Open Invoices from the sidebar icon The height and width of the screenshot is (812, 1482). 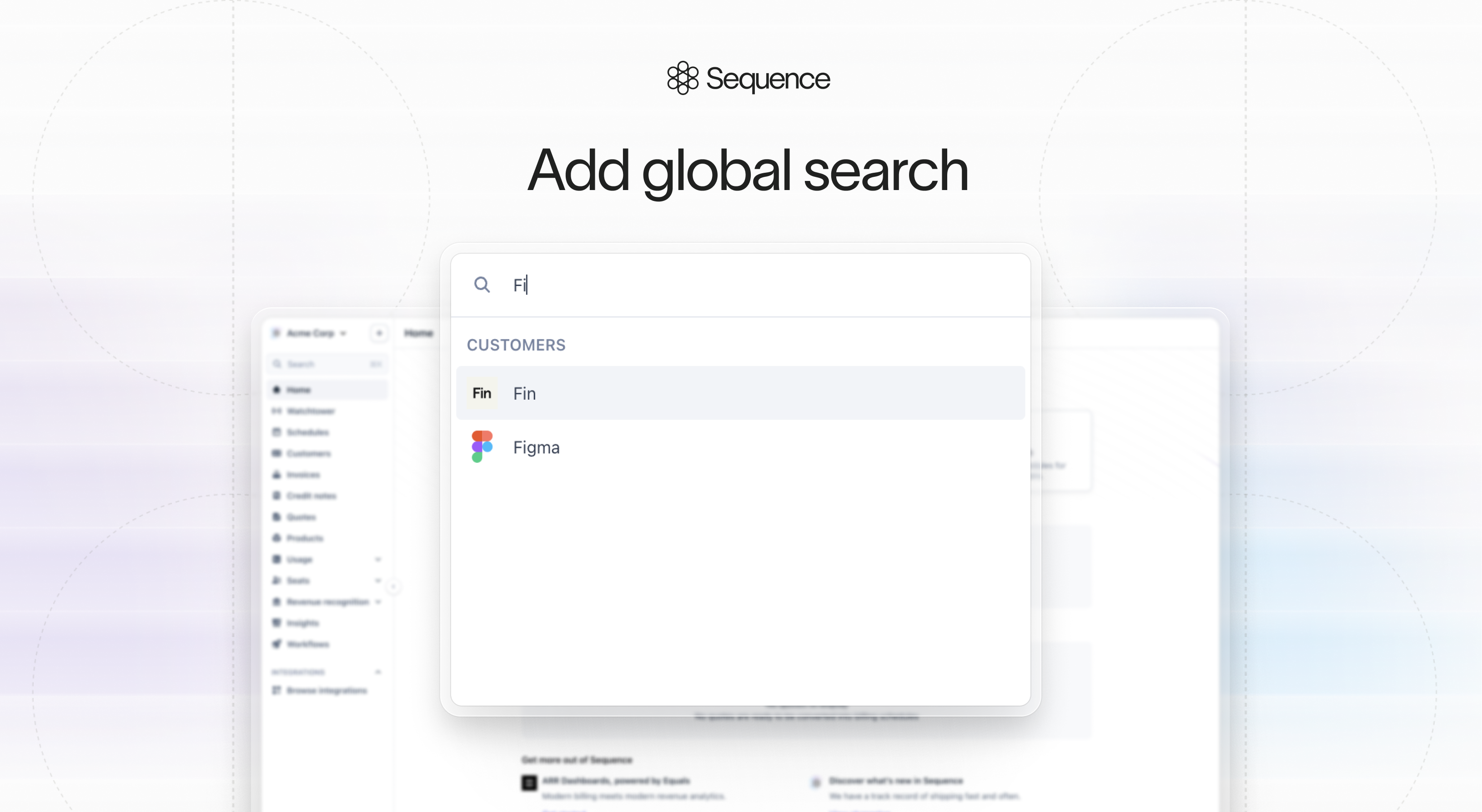pyautogui.click(x=277, y=475)
